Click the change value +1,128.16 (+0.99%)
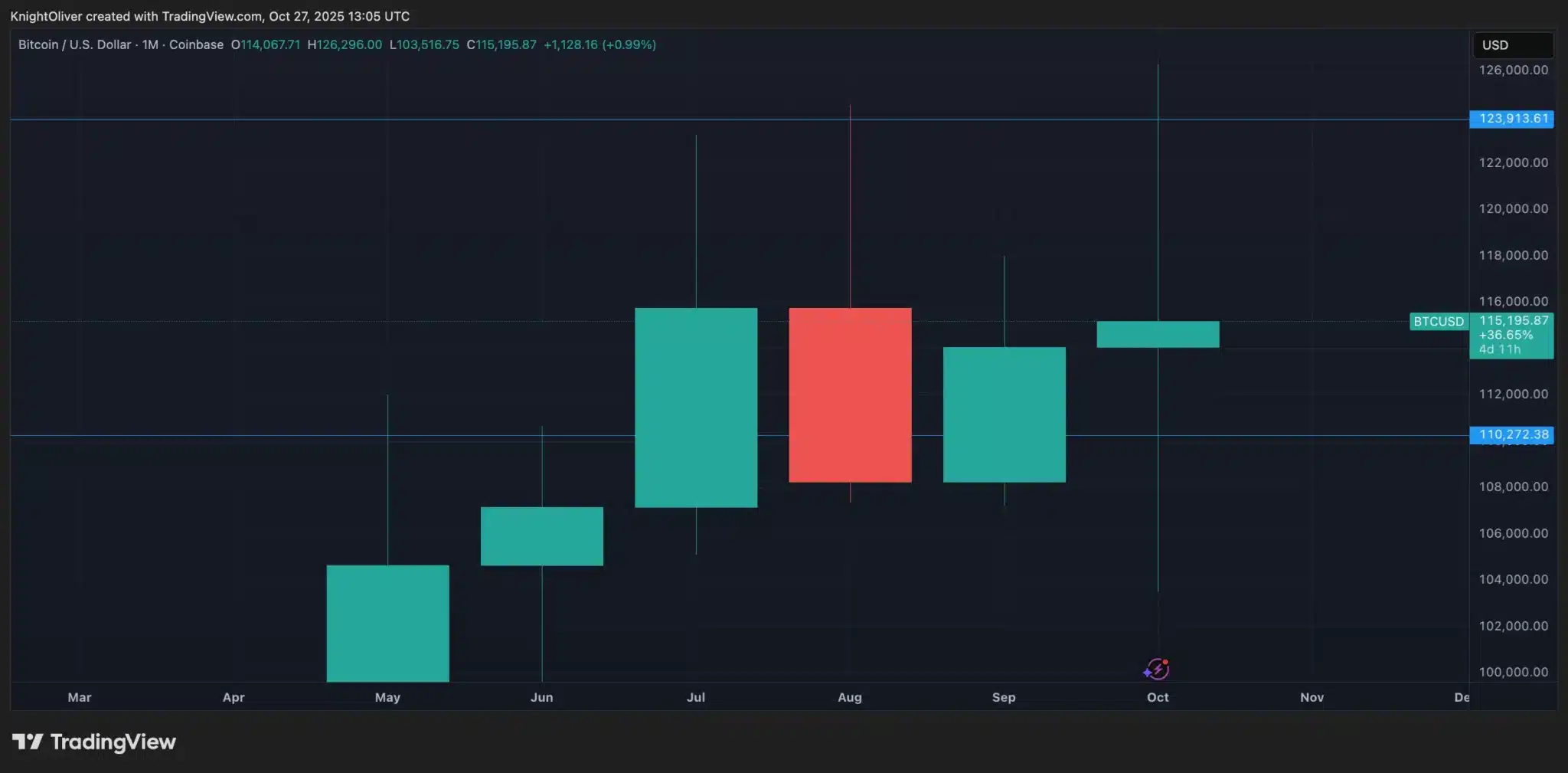 click(x=599, y=44)
